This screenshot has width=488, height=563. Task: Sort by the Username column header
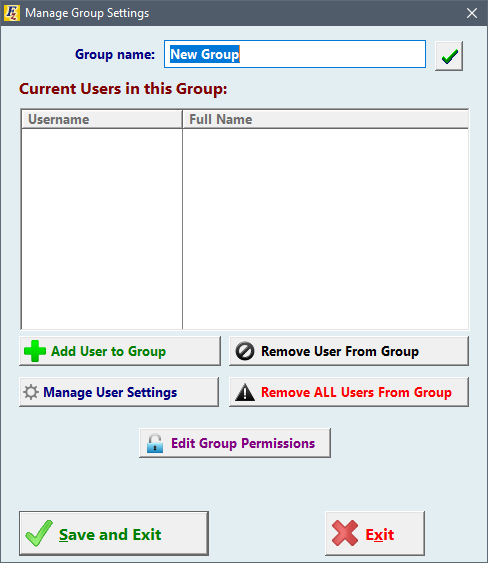102,119
